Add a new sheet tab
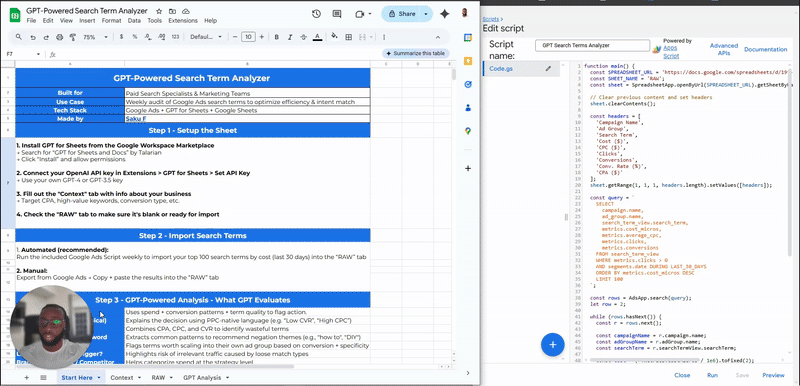Image resolution: width=800 pixels, height=386 pixels. (x=27, y=377)
